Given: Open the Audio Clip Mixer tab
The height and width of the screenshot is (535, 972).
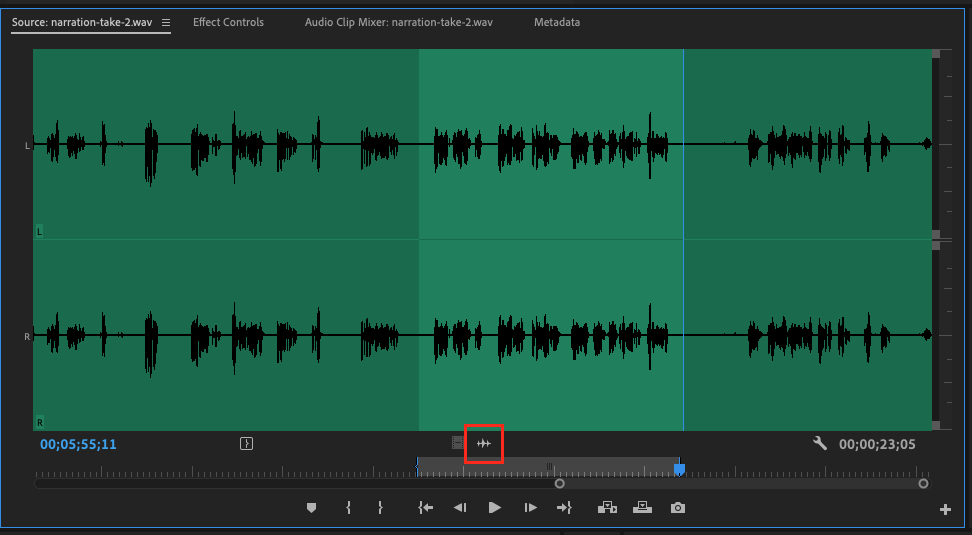Looking at the screenshot, I should (399, 22).
